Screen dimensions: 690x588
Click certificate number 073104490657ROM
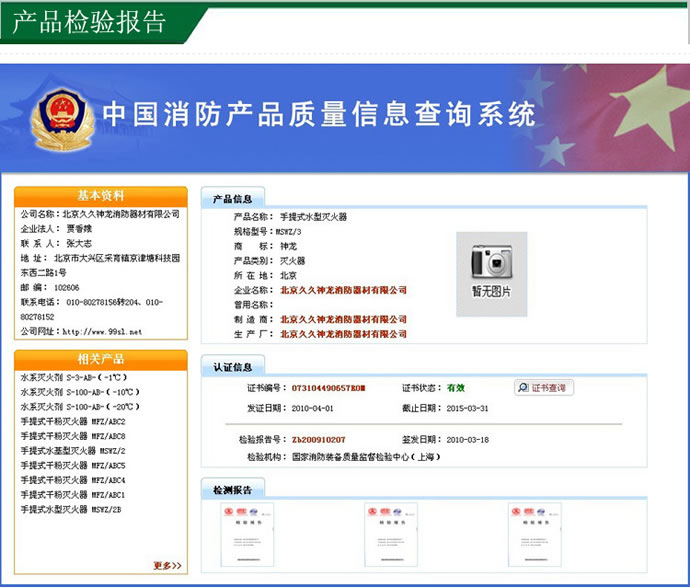(328, 388)
